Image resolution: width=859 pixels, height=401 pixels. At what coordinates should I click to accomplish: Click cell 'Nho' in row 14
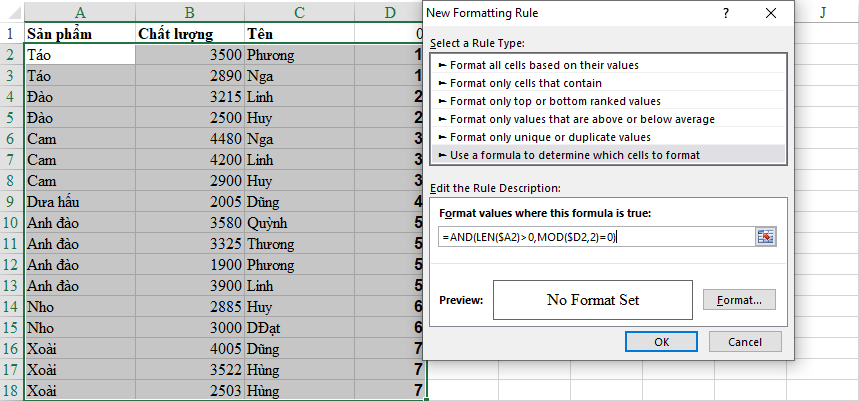(80, 307)
